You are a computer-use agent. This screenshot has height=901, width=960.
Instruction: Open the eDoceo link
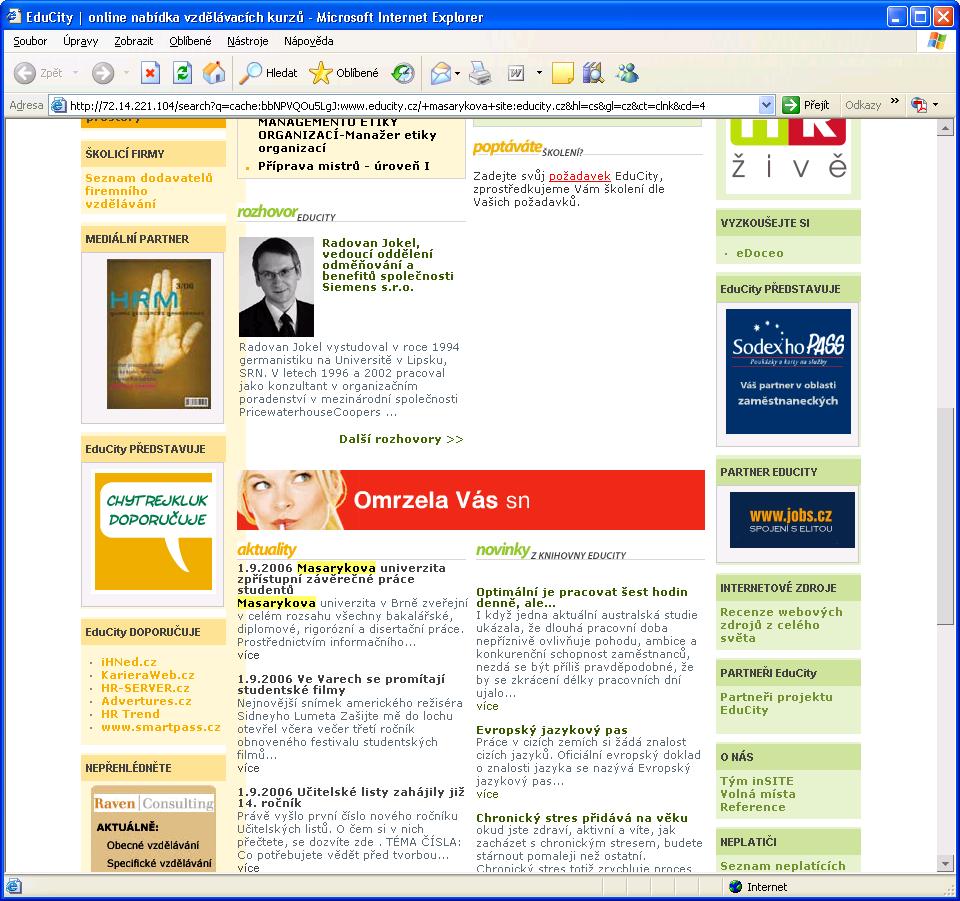(759, 253)
